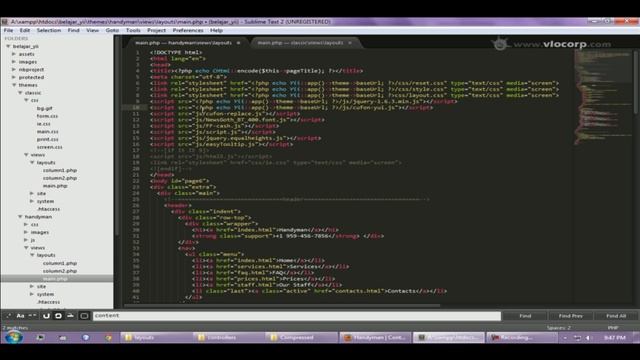
Task: Open the File menu
Action: tap(8, 30)
